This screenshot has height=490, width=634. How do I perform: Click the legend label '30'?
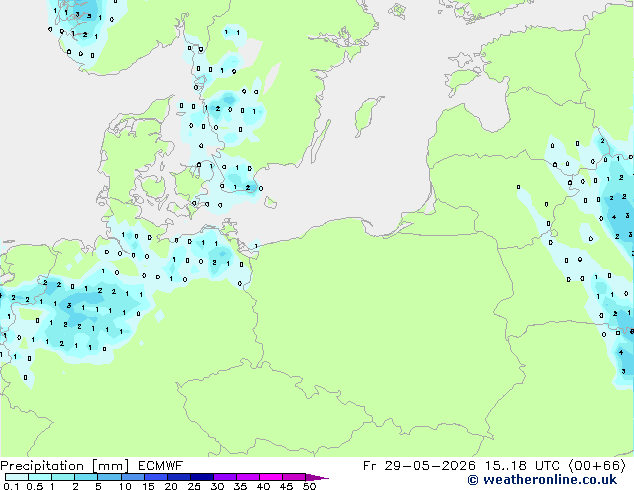(x=217, y=486)
